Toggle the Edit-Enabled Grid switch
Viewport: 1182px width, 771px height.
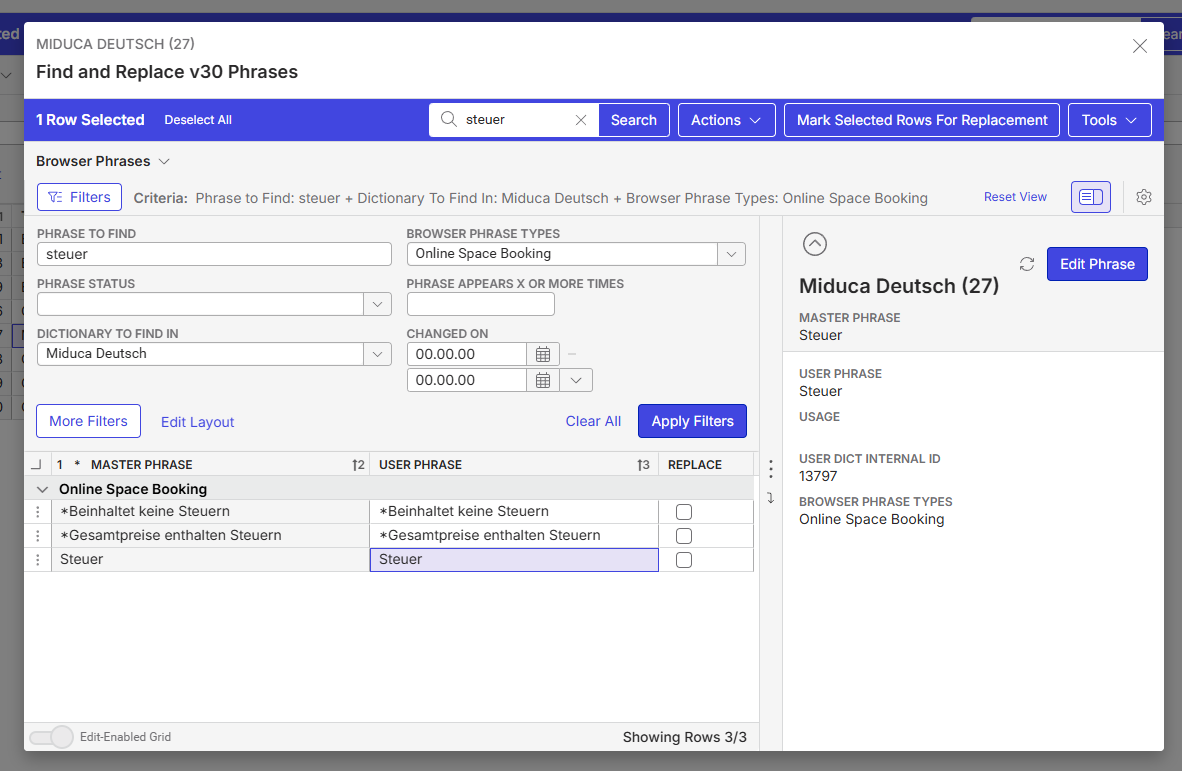[51, 737]
